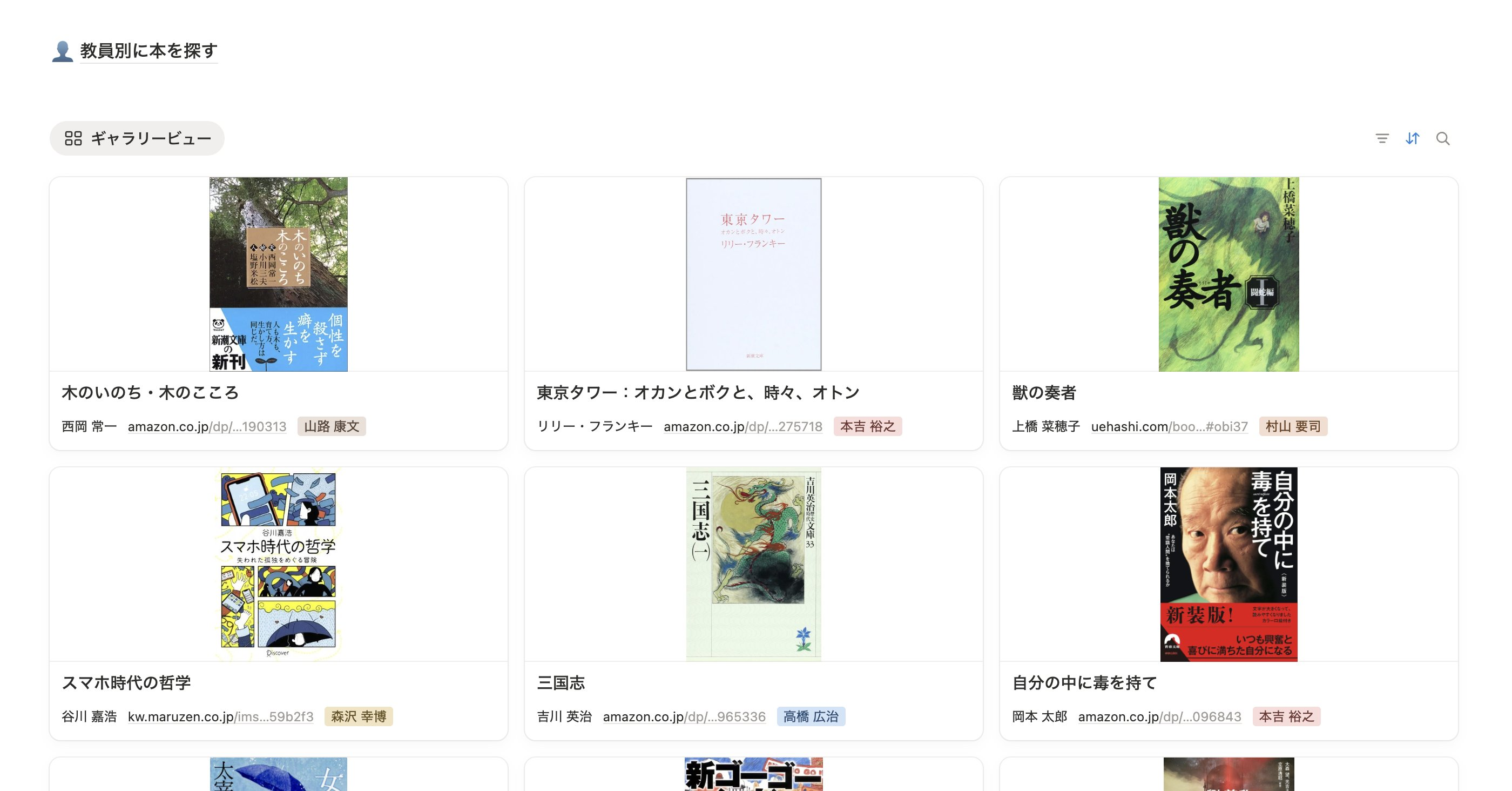The image size is (1512, 791).
Task: Click the gallery grid icon
Action: [73, 138]
